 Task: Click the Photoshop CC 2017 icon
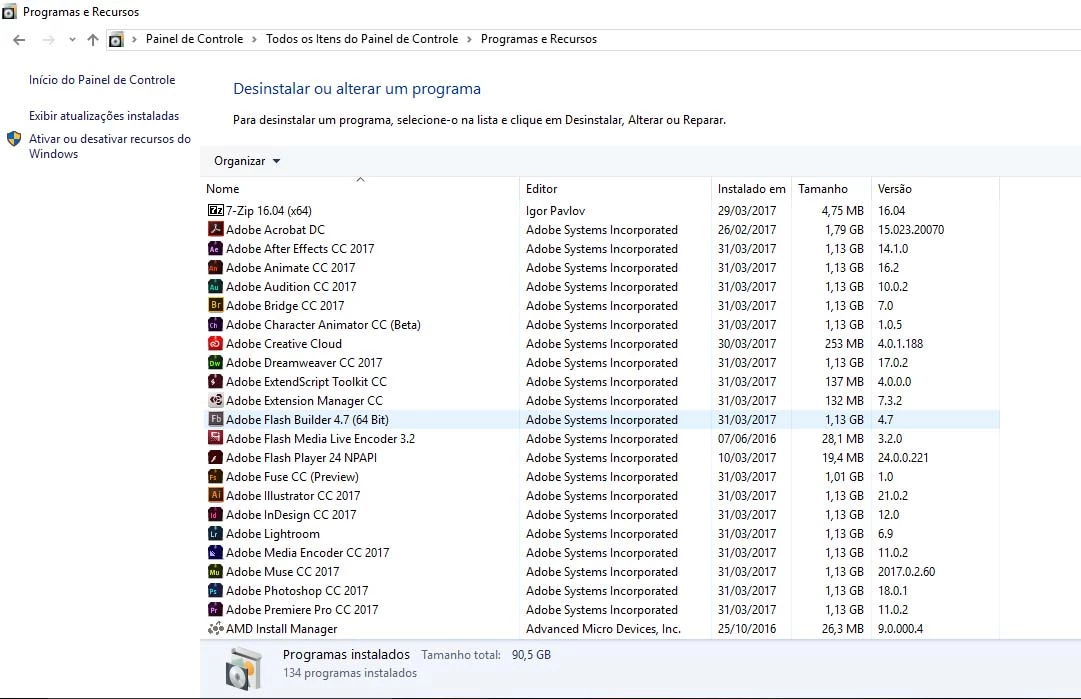[x=216, y=590]
